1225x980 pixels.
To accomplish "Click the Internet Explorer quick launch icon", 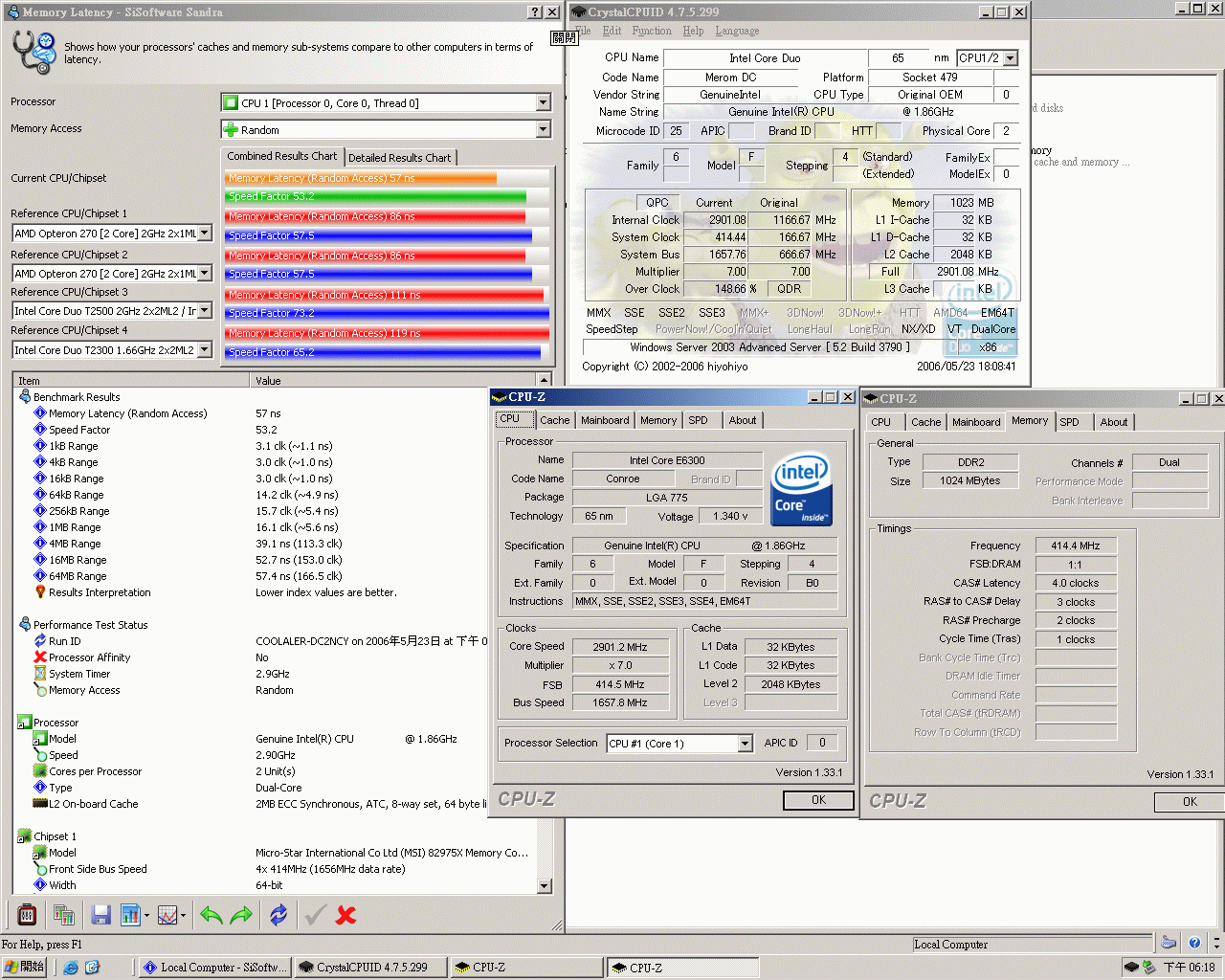I will (x=71, y=968).
